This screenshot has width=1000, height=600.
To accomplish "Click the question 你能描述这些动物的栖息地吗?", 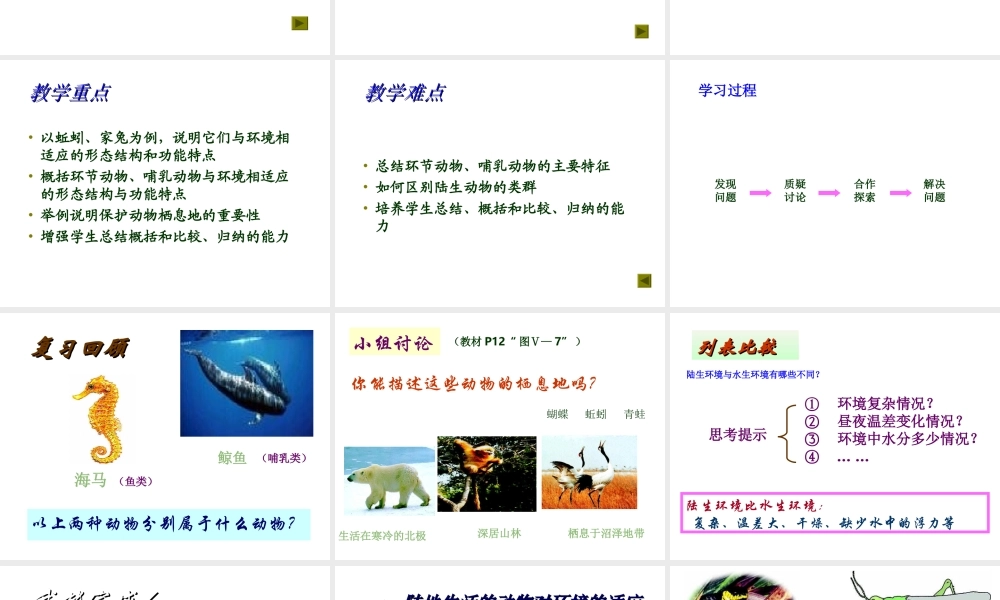I will [474, 383].
